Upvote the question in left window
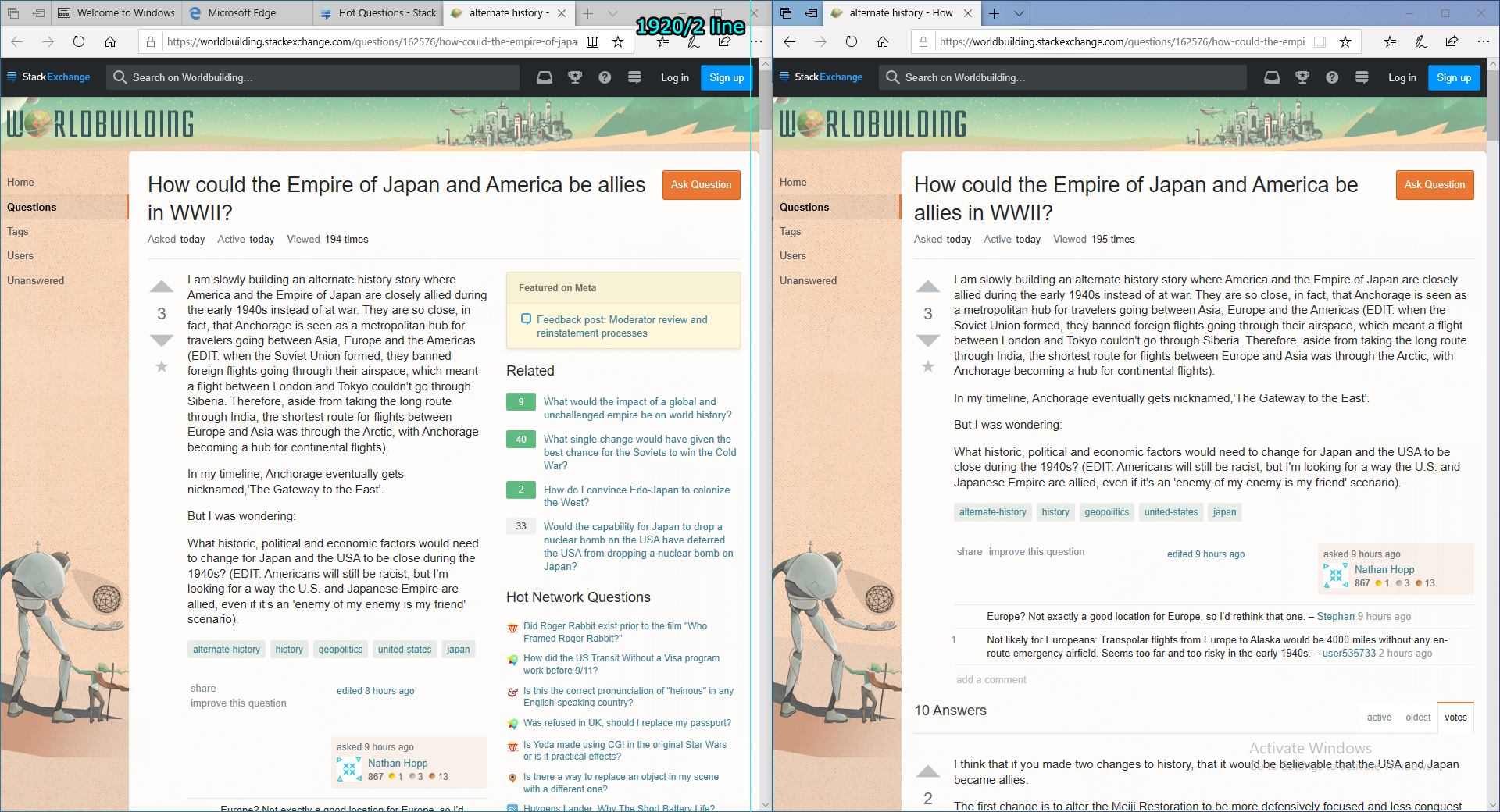Screen dimensions: 1500x812 tap(162, 287)
